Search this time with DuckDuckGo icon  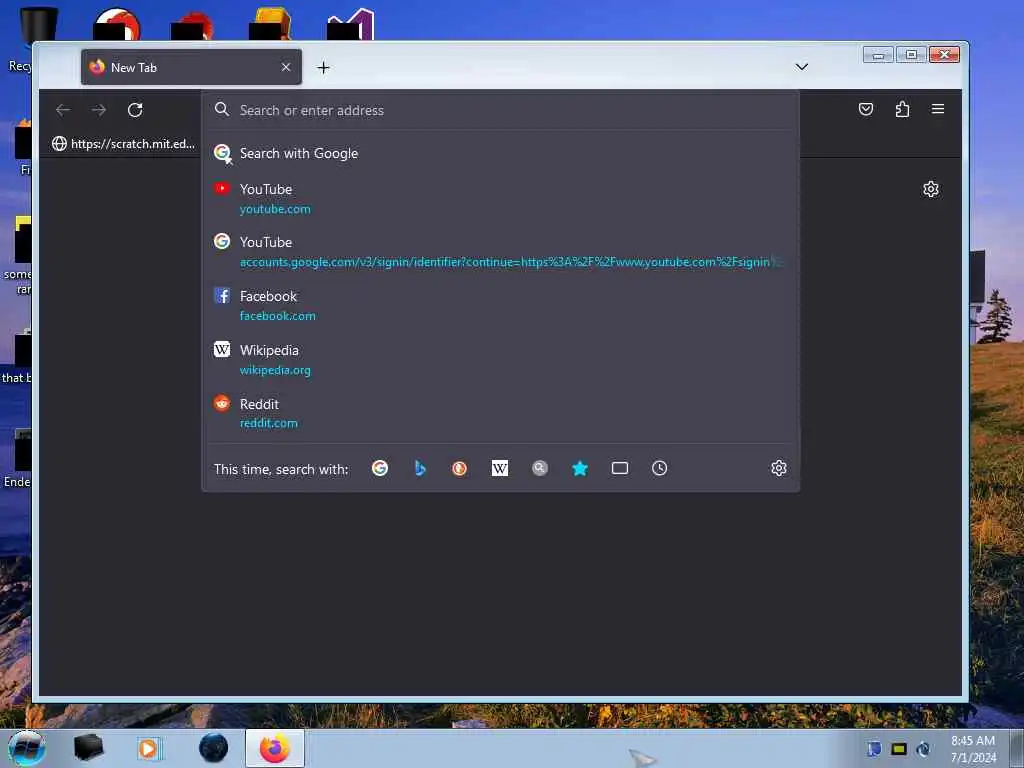(460, 468)
